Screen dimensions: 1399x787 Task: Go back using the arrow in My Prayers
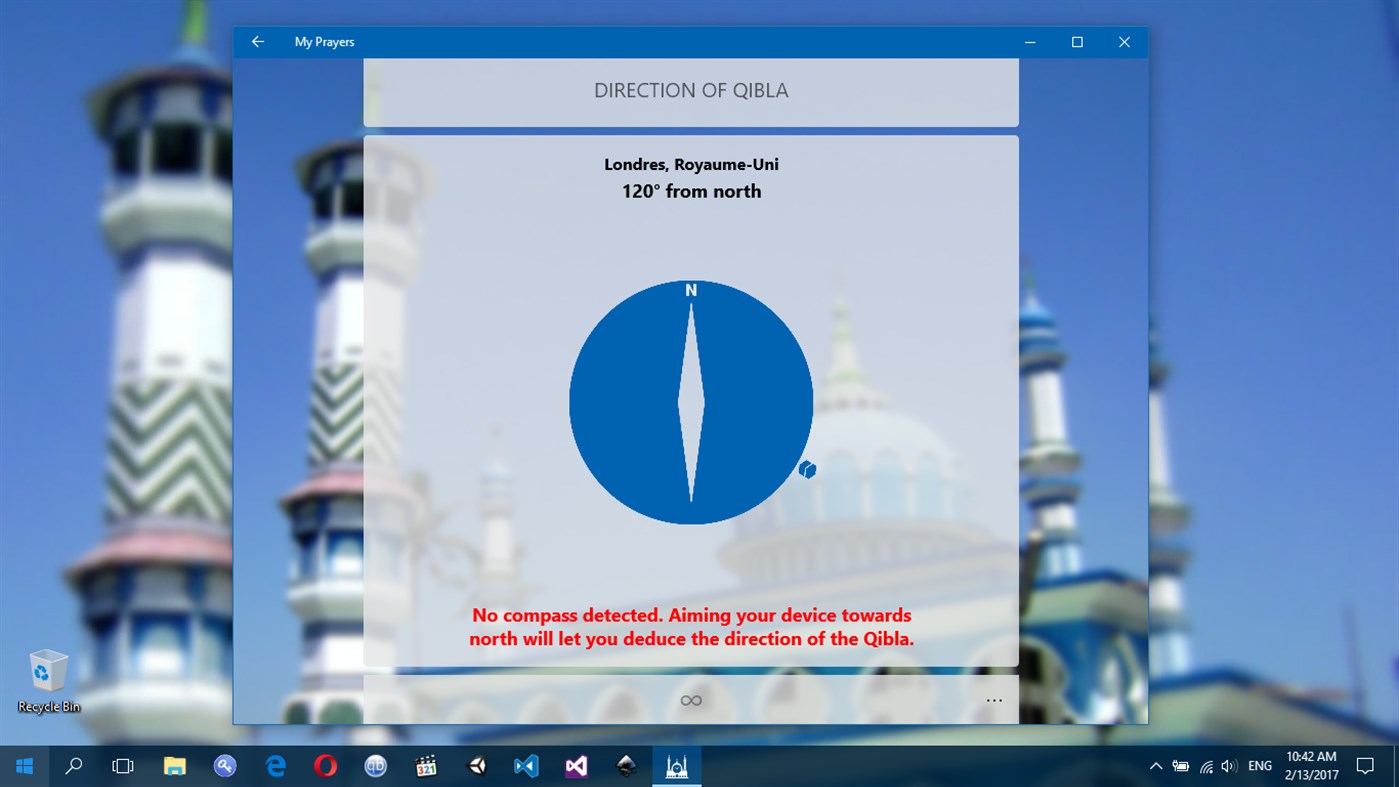pyautogui.click(x=258, y=41)
